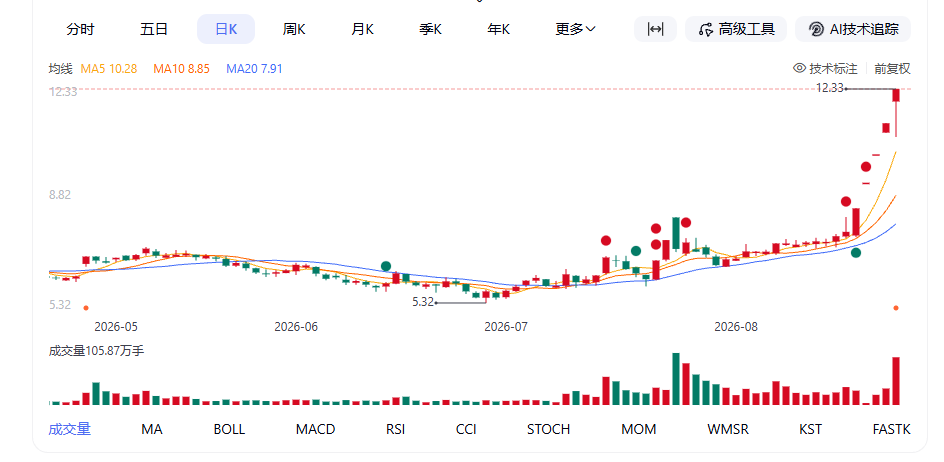Click the MA20 7.91 legend label
This screenshot has width=944, height=462.
point(254,69)
